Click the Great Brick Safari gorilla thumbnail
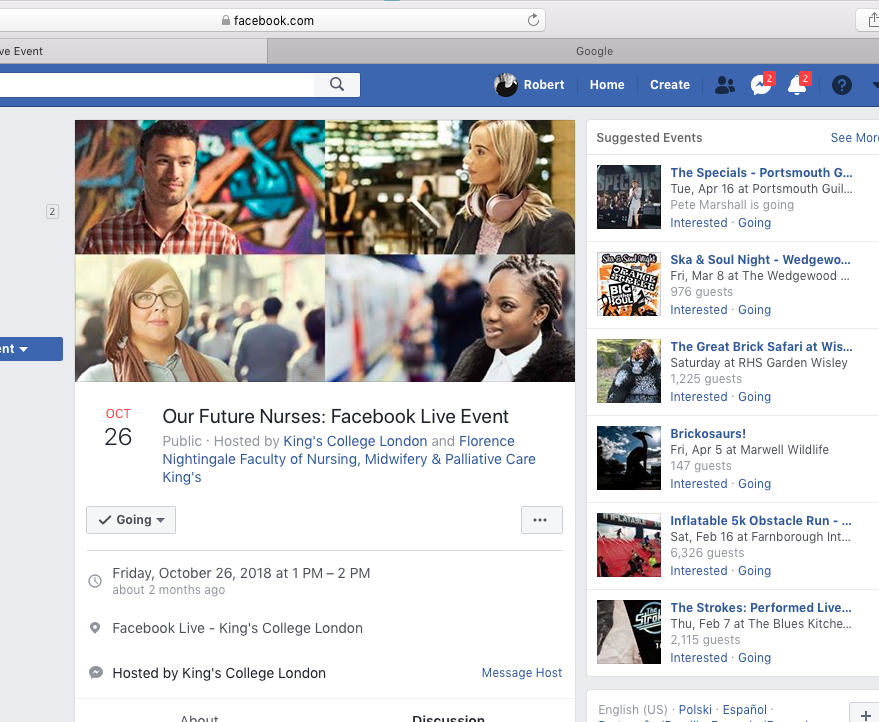Viewport: 879px width, 722px height. 628,371
